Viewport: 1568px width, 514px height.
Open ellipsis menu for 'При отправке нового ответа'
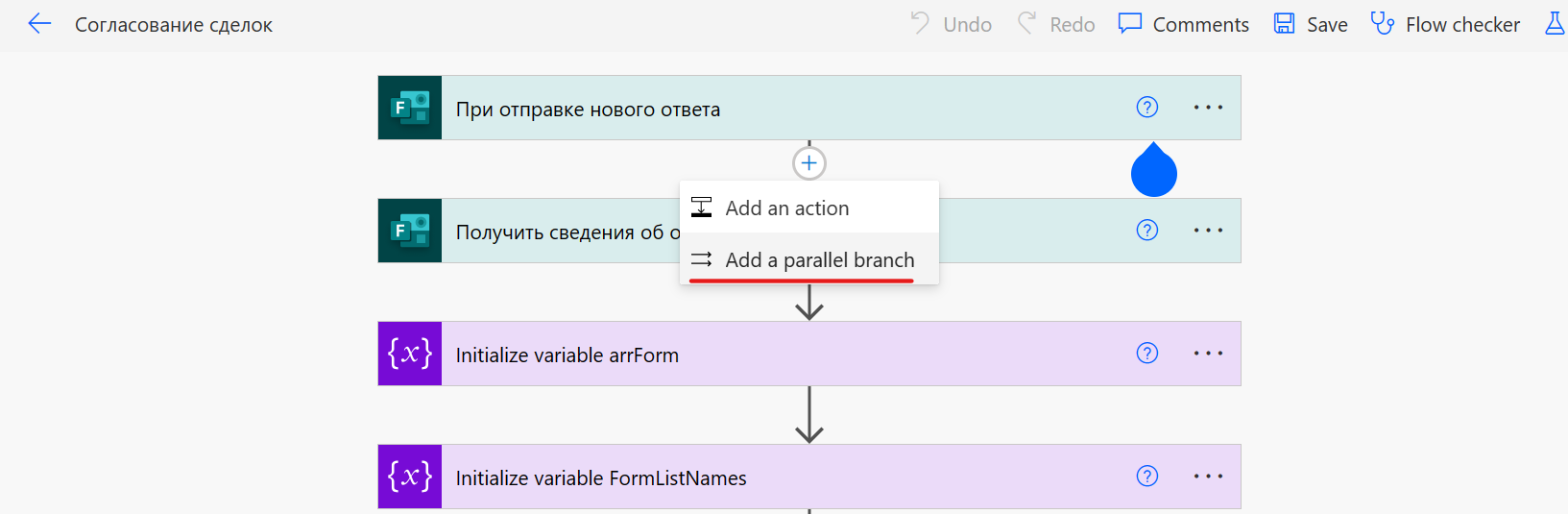(1208, 108)
